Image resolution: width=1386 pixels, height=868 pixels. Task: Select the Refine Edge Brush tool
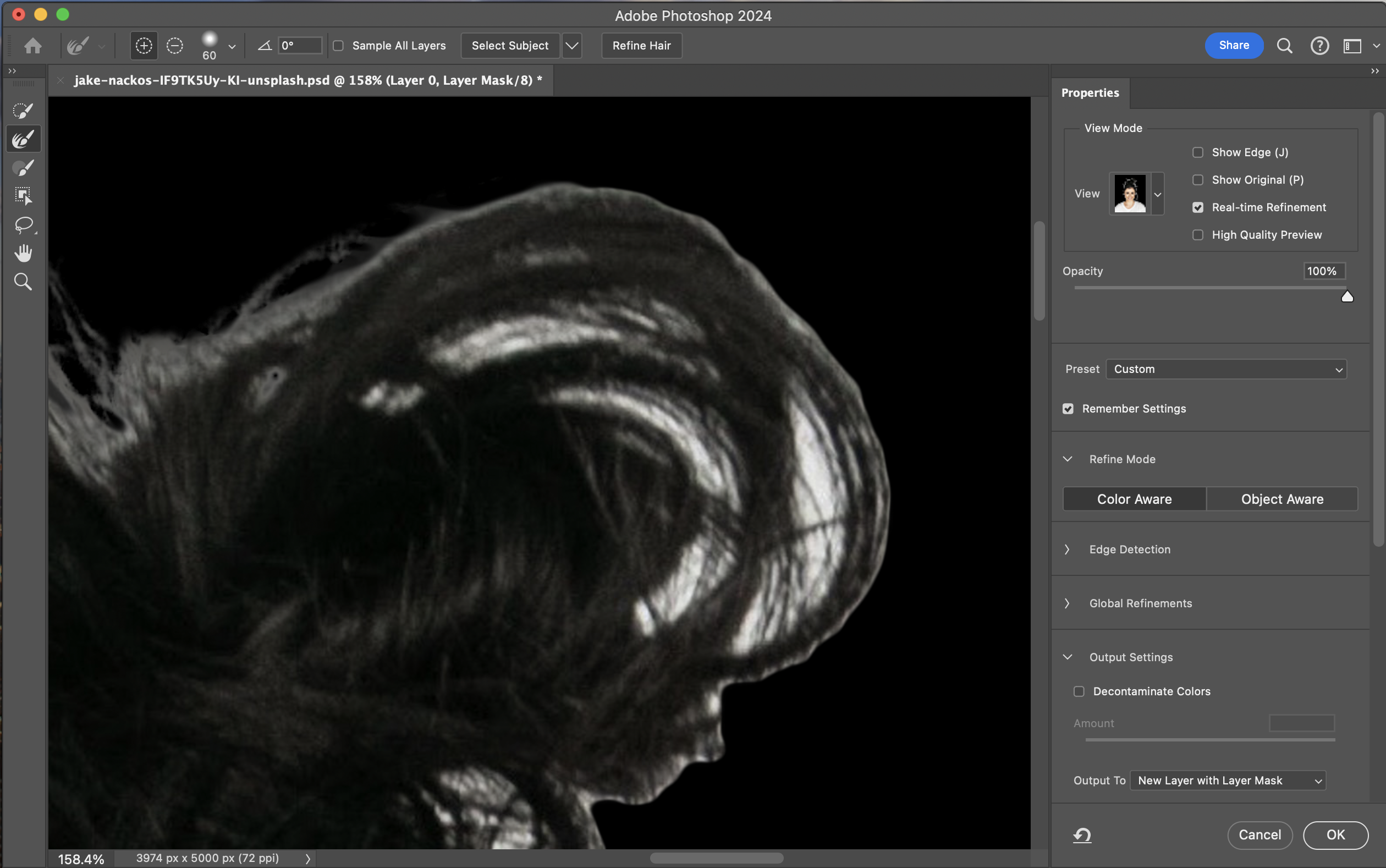[23, 139]
